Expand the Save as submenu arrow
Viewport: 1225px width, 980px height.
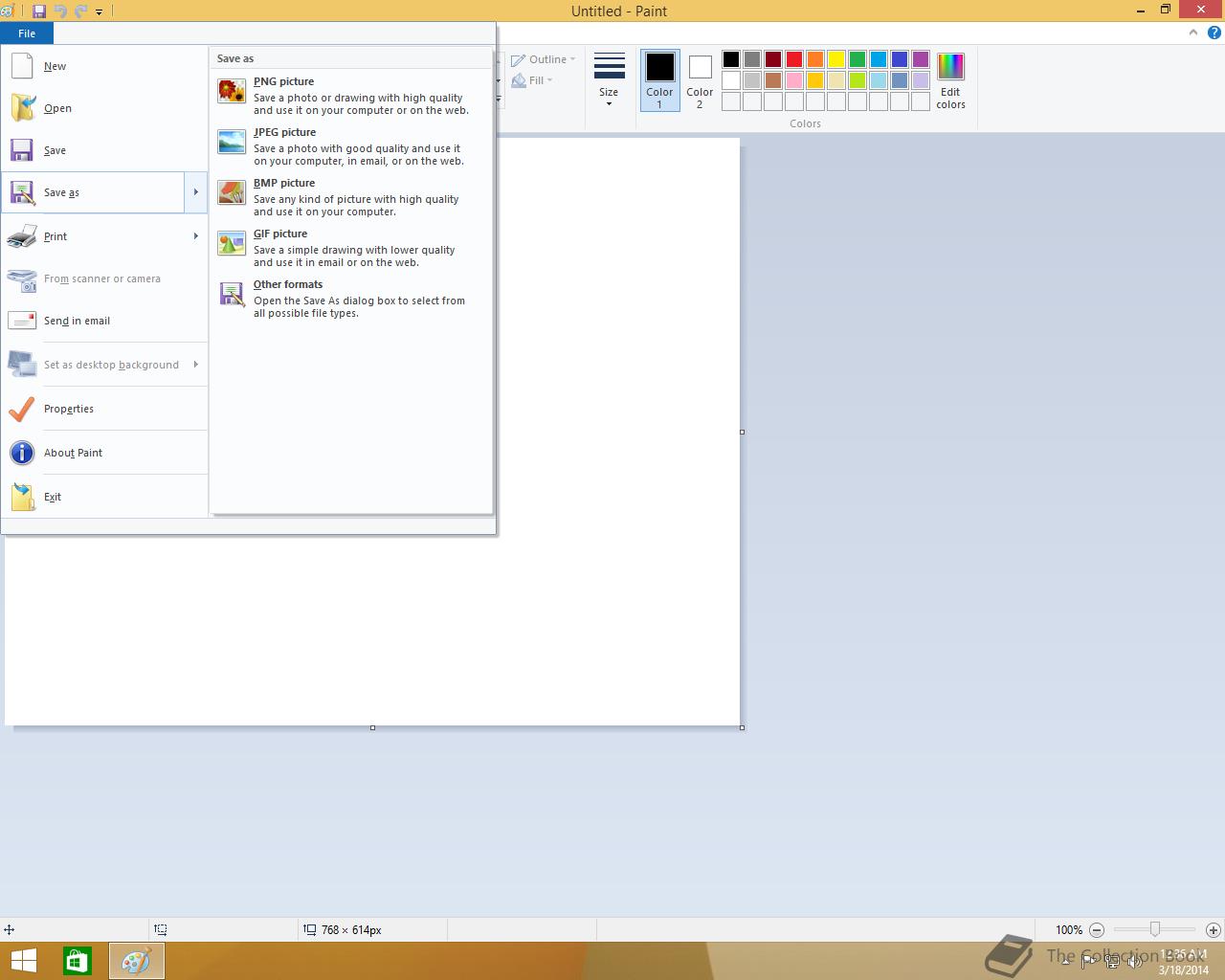[196, 192]
